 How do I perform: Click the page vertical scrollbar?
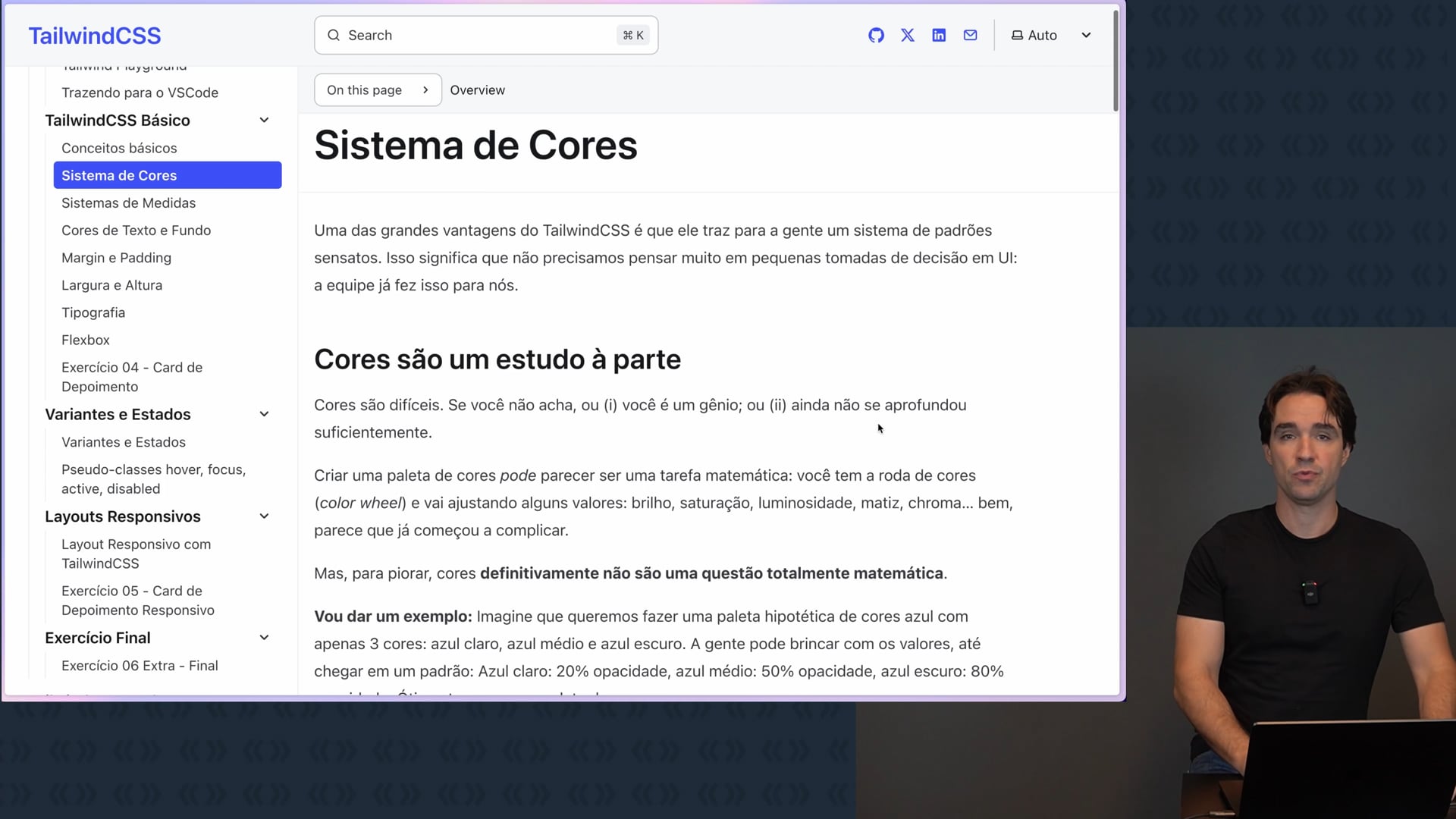(1116, 61)
